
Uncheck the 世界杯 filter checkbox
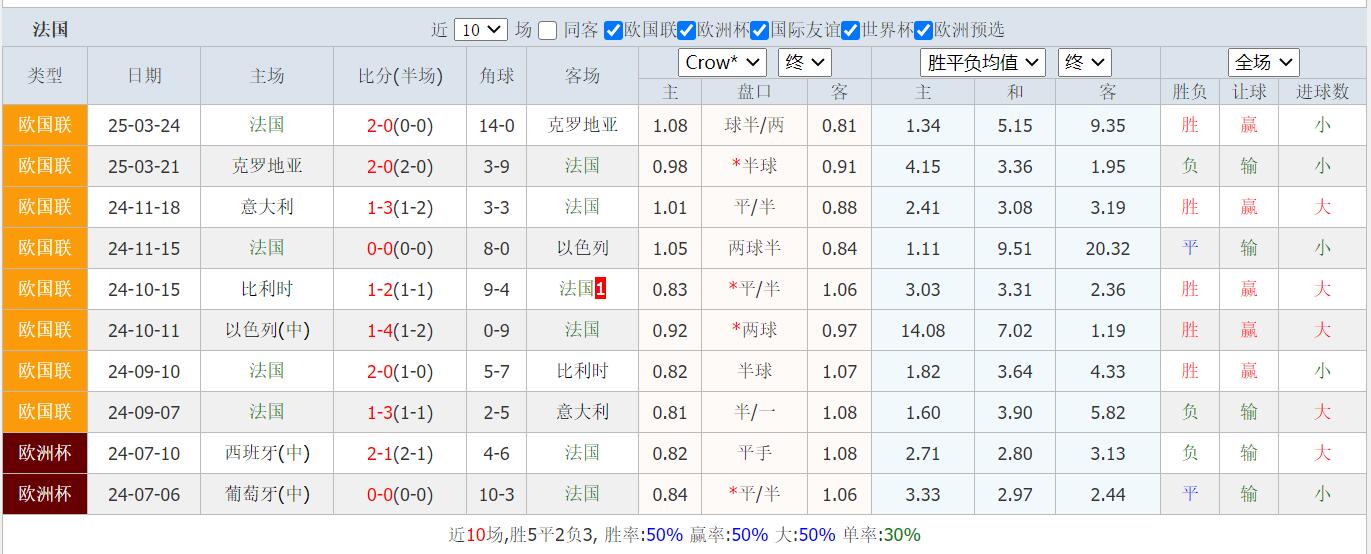pyautogui.click(x=851, y=30)
